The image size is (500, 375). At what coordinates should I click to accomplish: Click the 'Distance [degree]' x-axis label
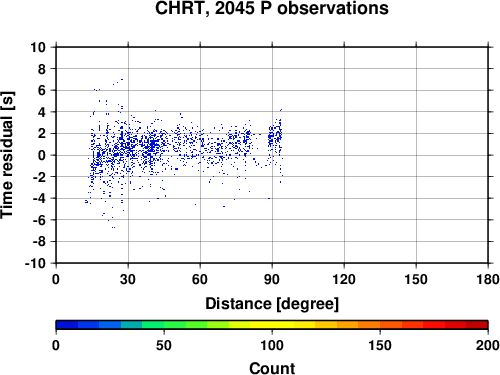click(272, 304)
